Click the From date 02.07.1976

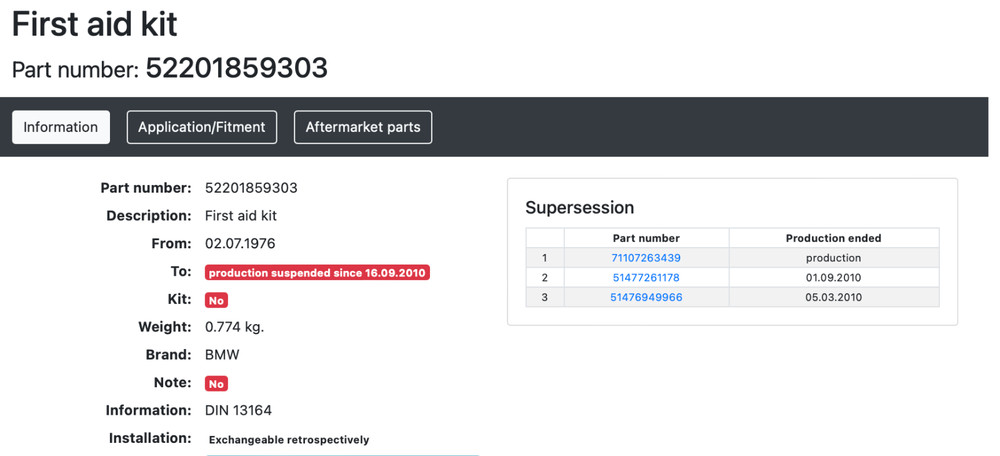(240, 243)
